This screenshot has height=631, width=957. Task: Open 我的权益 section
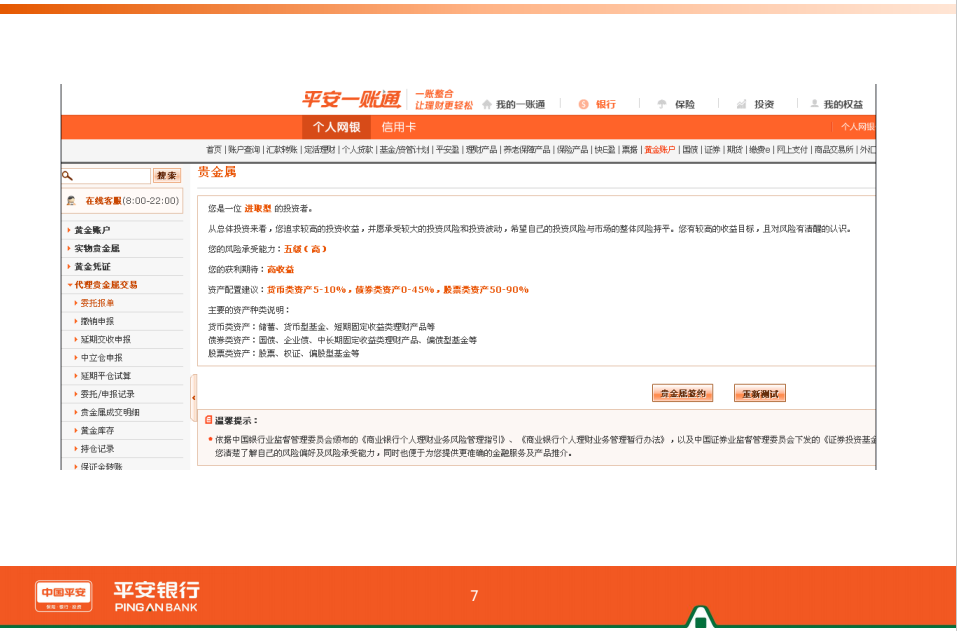[836, 104]
